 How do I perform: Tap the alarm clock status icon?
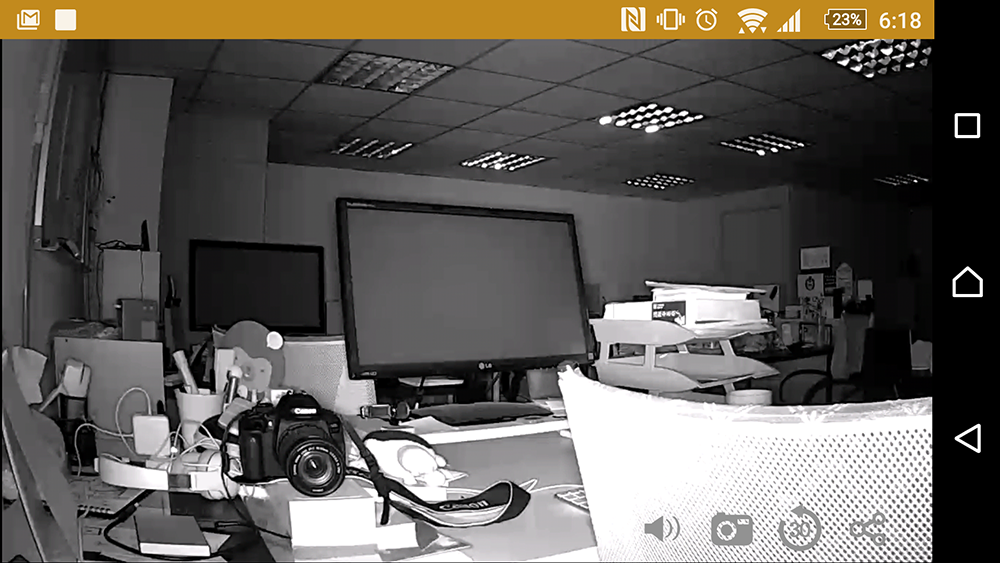click(707, 20)
